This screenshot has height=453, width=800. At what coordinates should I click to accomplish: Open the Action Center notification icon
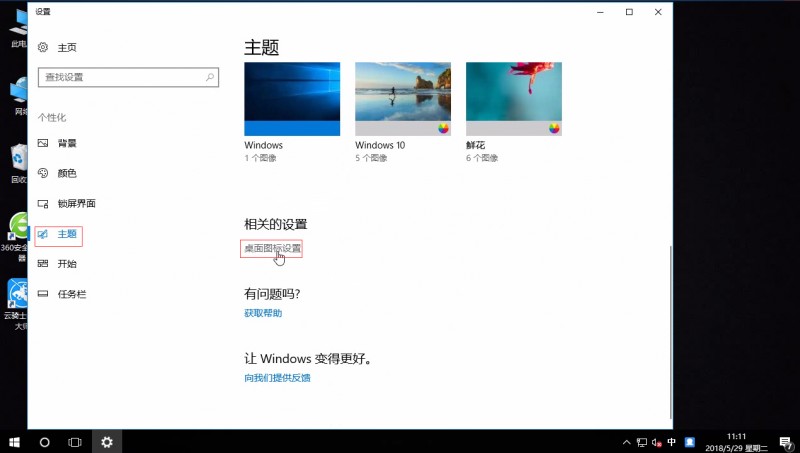pyautogui.click(x=786, y=442)
